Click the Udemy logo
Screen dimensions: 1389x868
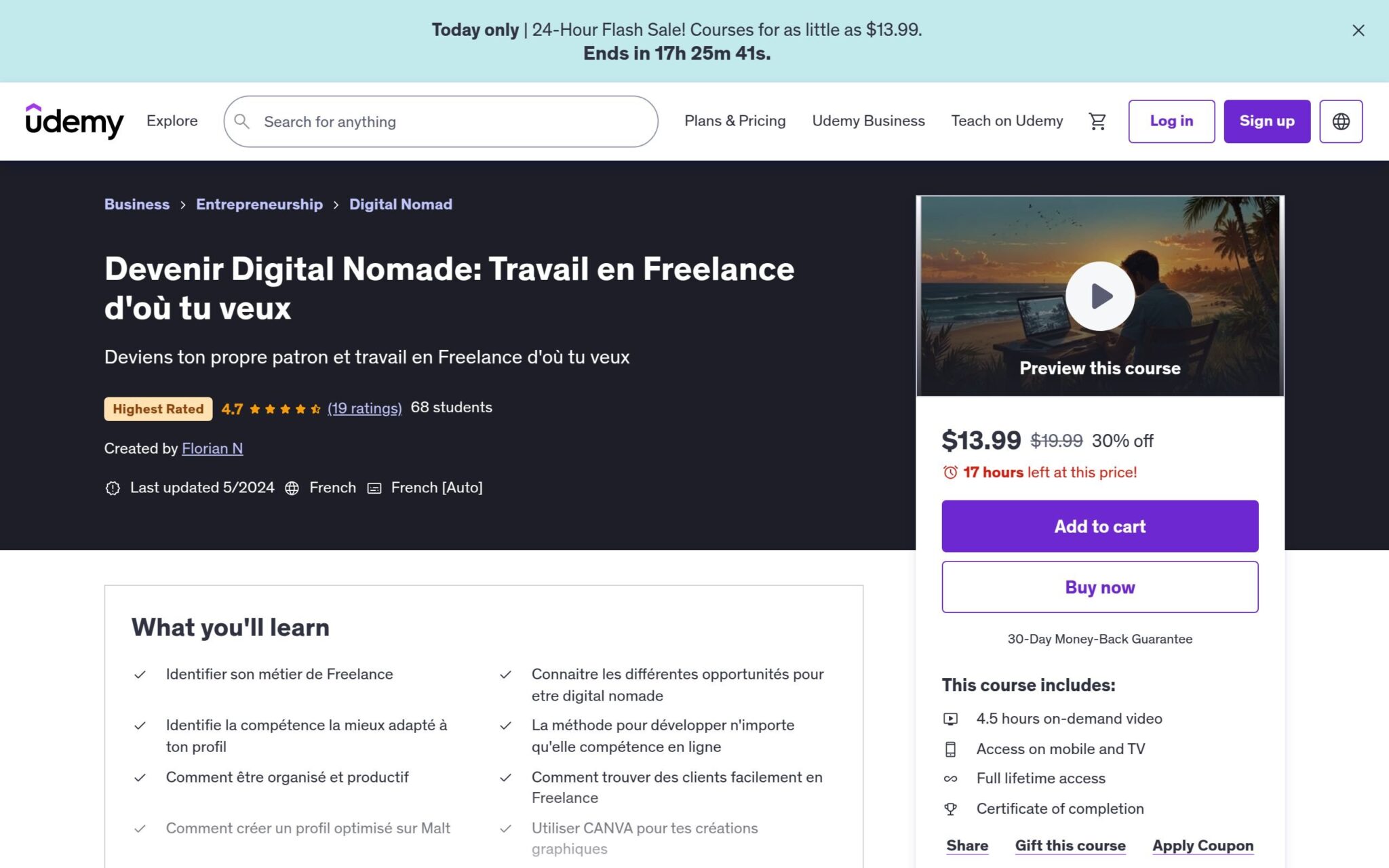74,121
